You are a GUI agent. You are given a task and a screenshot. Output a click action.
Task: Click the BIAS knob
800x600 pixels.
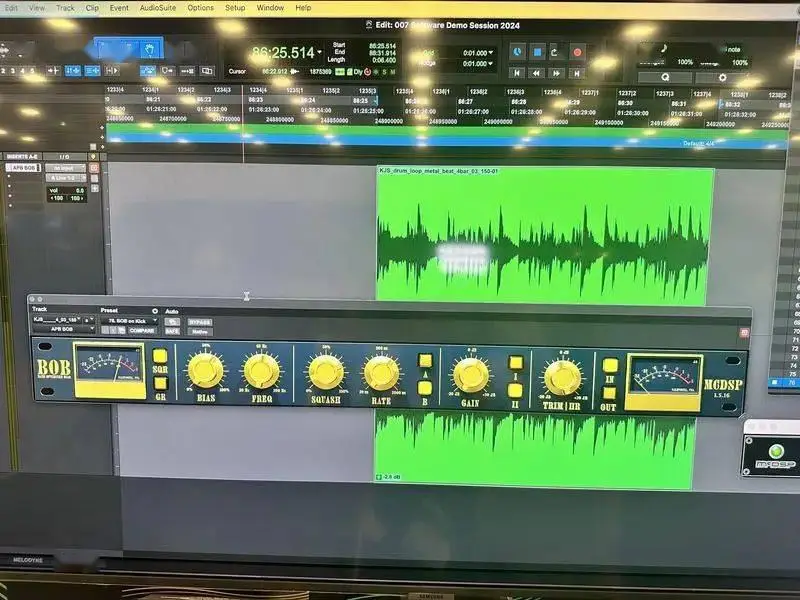click(x=205, y=372)
